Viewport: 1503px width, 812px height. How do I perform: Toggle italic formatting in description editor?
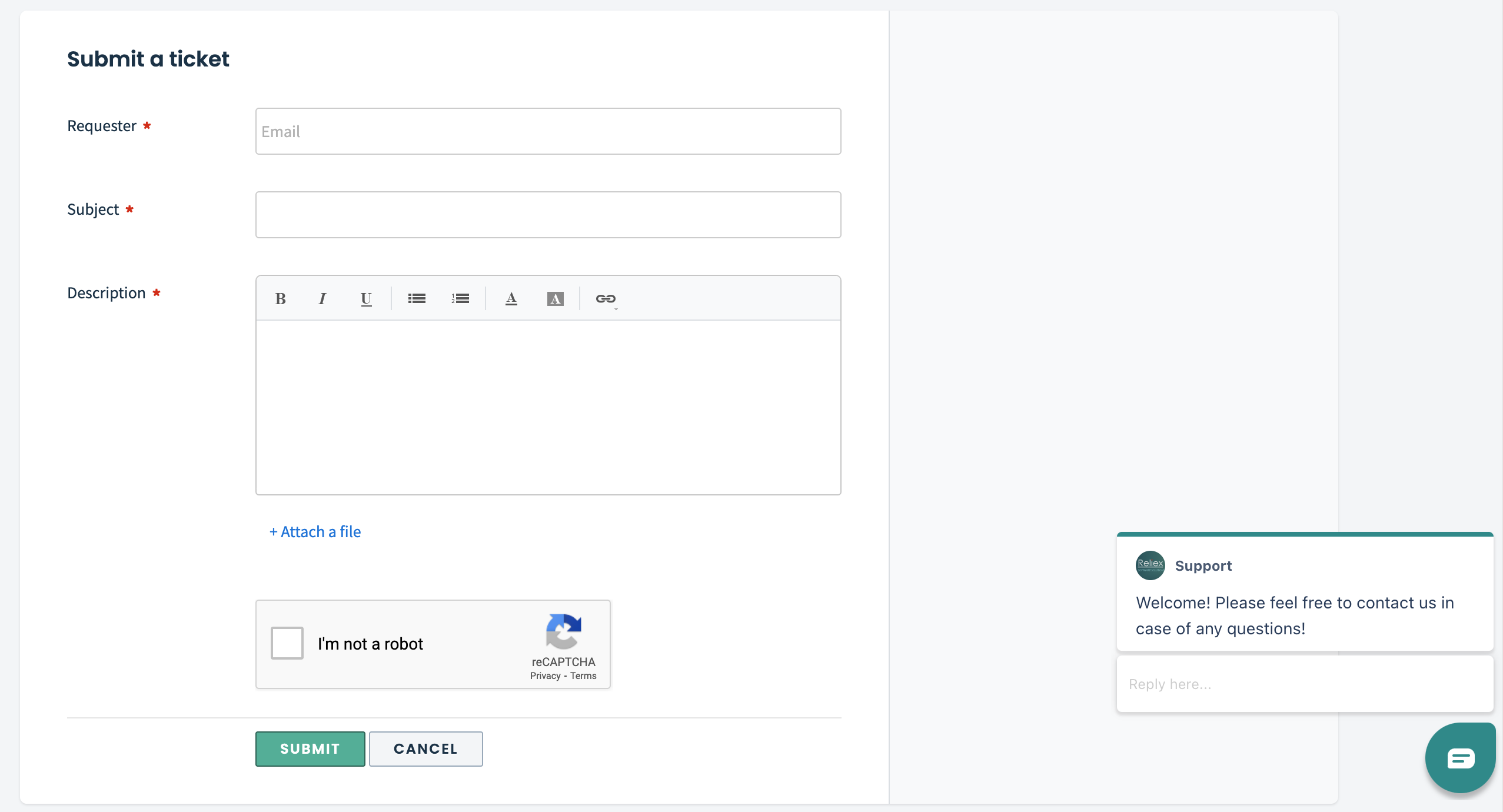pyautogui.click(x=322, y=299)
